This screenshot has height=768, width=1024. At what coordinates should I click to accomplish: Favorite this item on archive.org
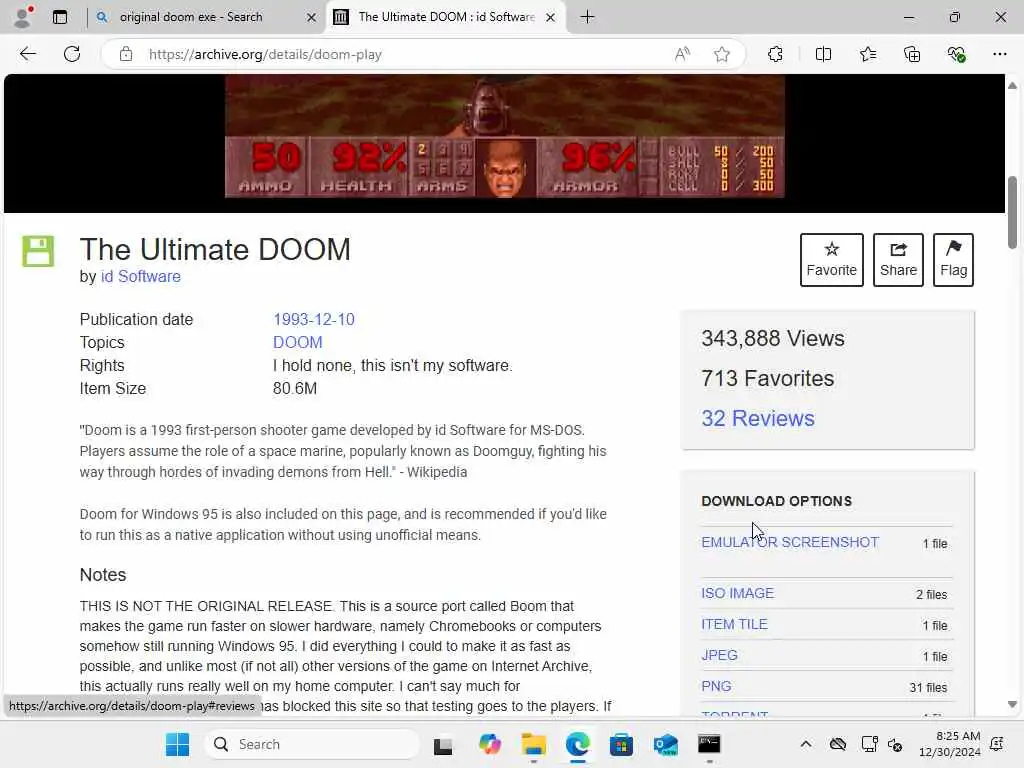click(831, 259)
